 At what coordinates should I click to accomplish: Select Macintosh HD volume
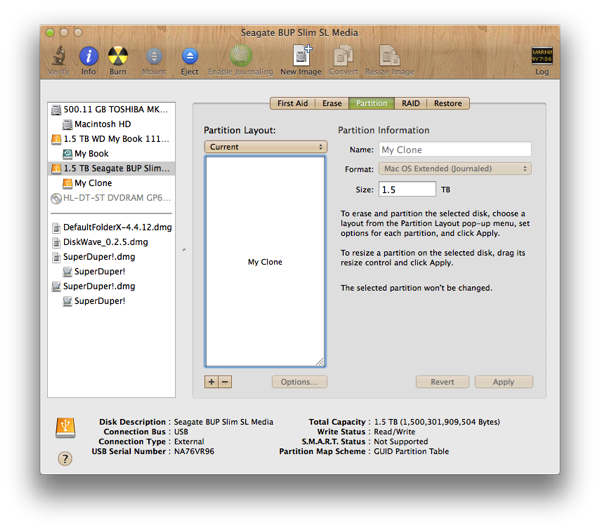point(111,124)
